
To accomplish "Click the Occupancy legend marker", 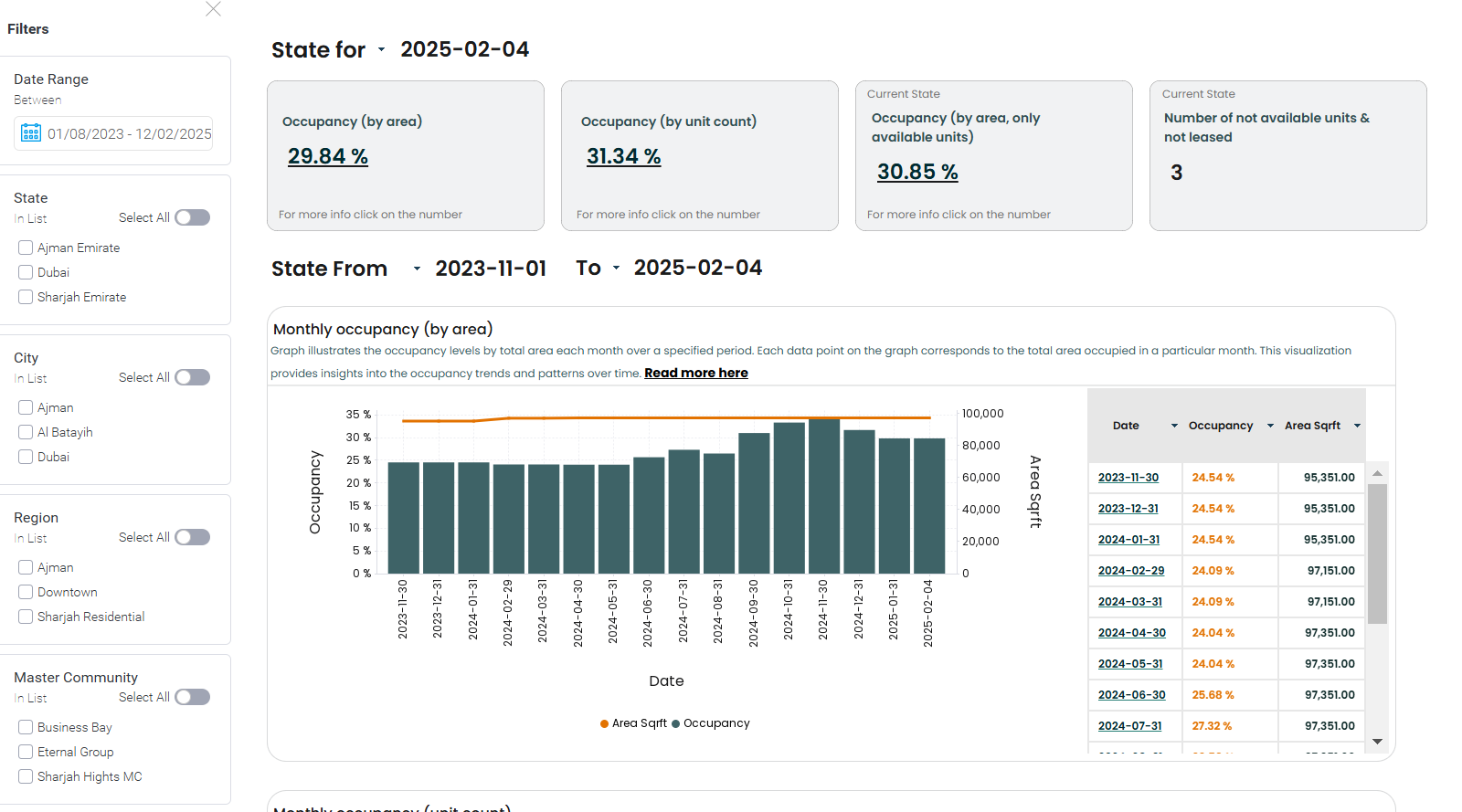I will pyautogui.click(x=676, y=723).
